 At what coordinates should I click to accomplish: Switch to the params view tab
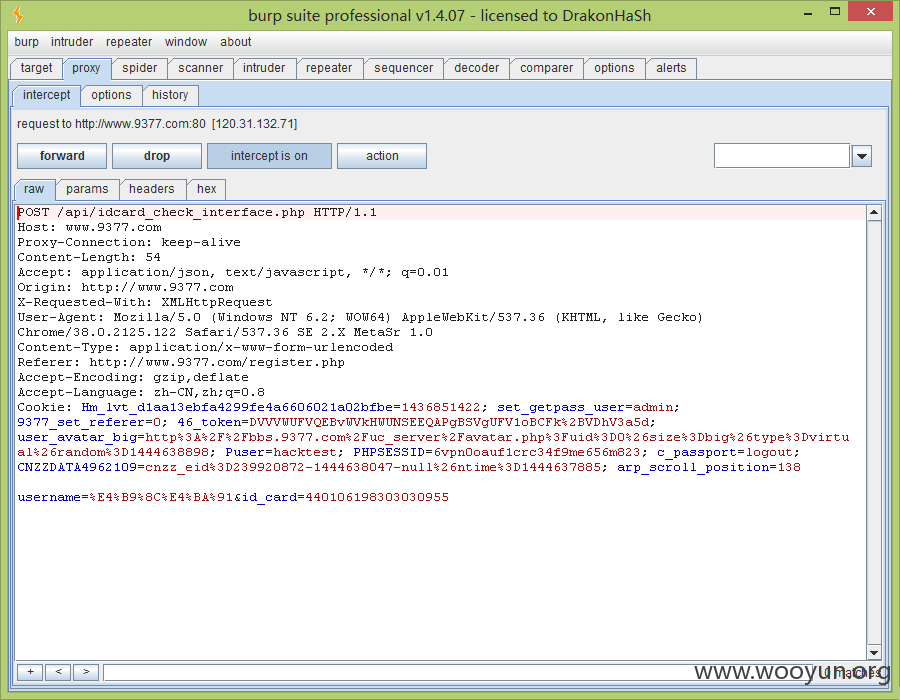coord(87,189)
